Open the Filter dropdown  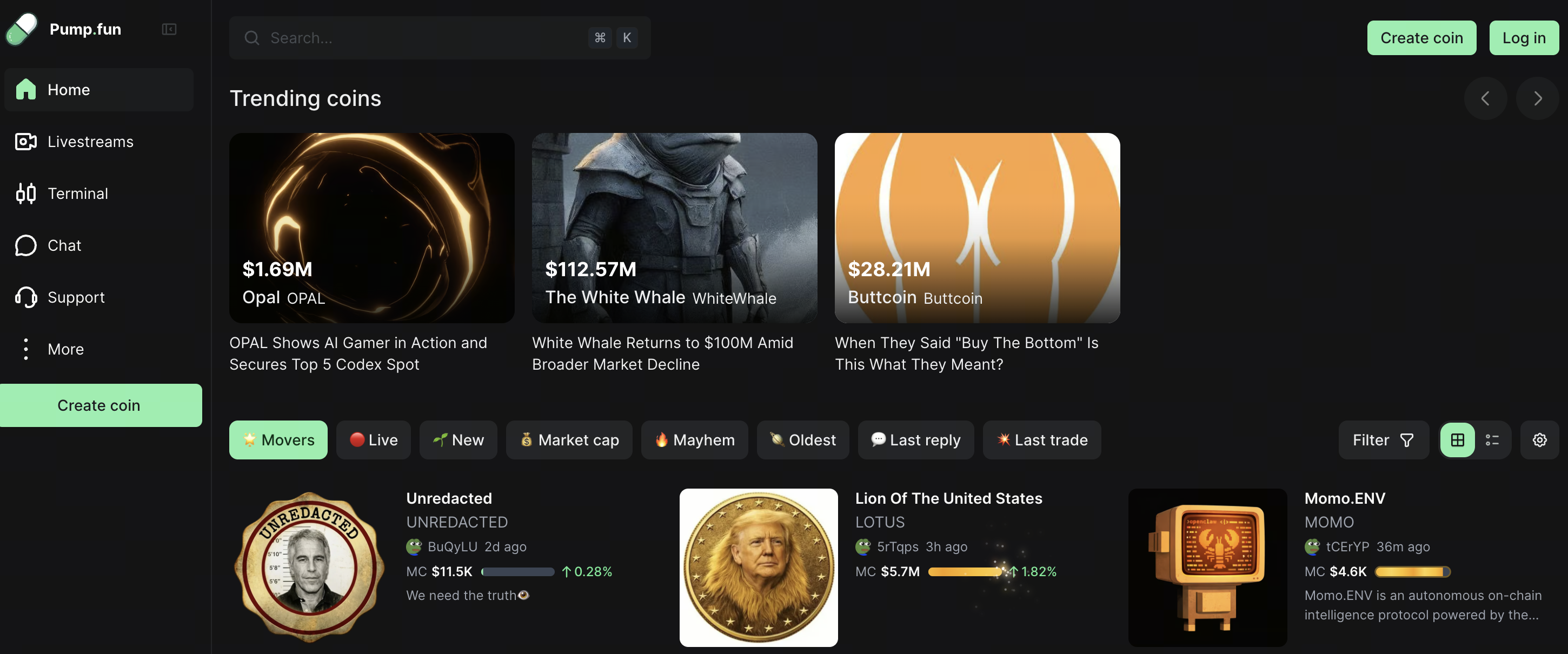[x=1384, y=439]
